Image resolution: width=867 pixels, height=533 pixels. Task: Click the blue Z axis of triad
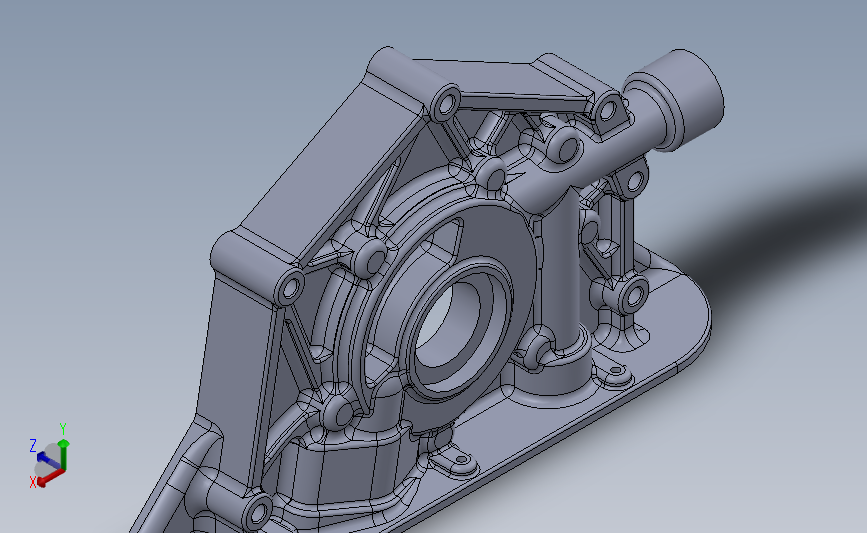(48, 461)
